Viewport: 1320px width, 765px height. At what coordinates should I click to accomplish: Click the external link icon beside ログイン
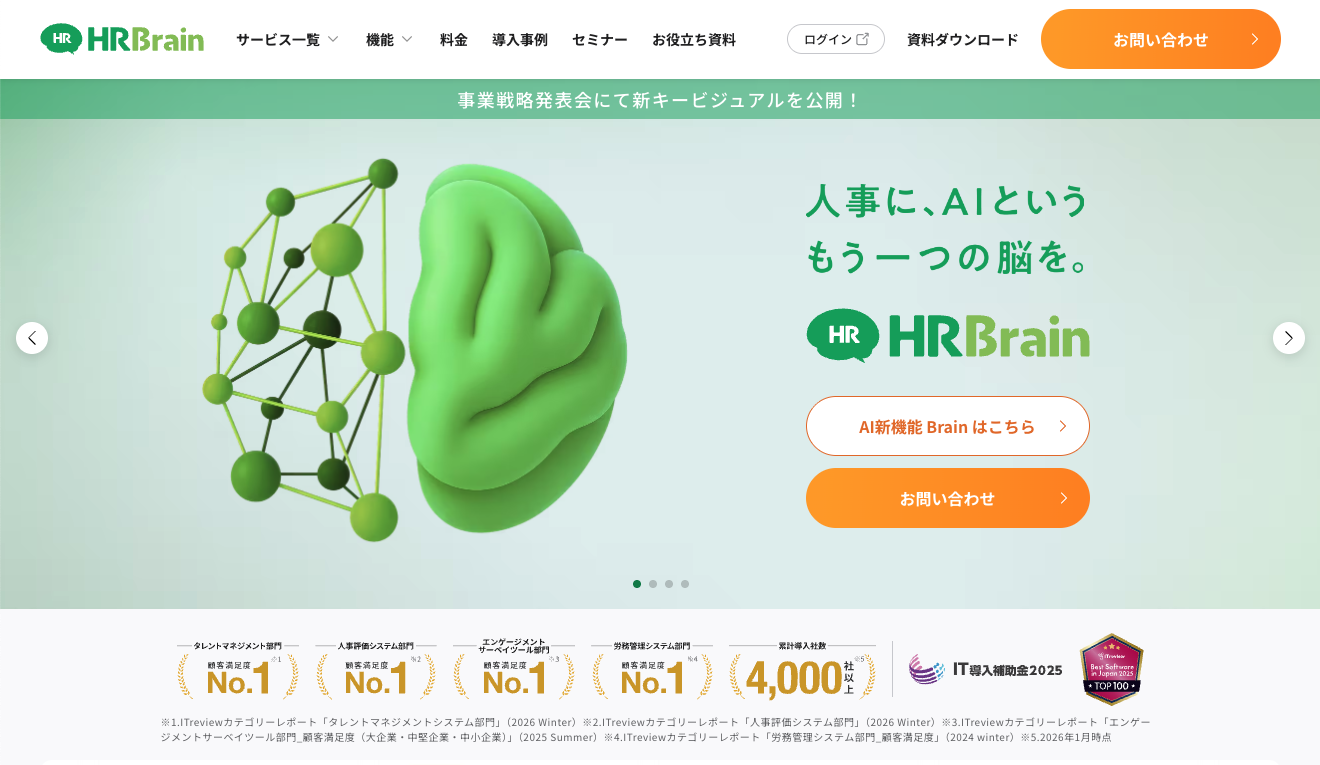click(861, 38)
